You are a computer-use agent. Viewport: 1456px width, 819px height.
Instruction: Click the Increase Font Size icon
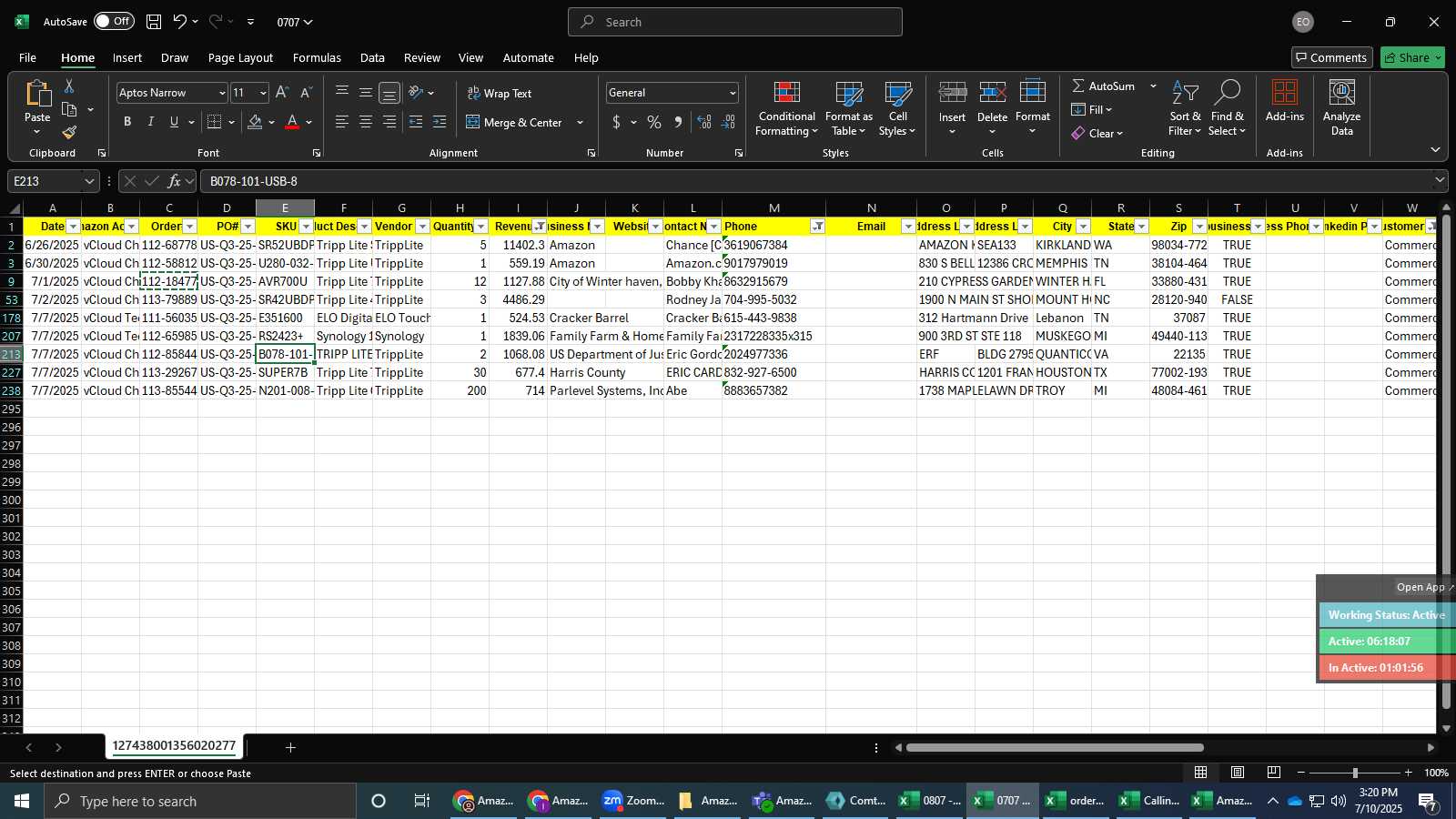tap(282, 93)
